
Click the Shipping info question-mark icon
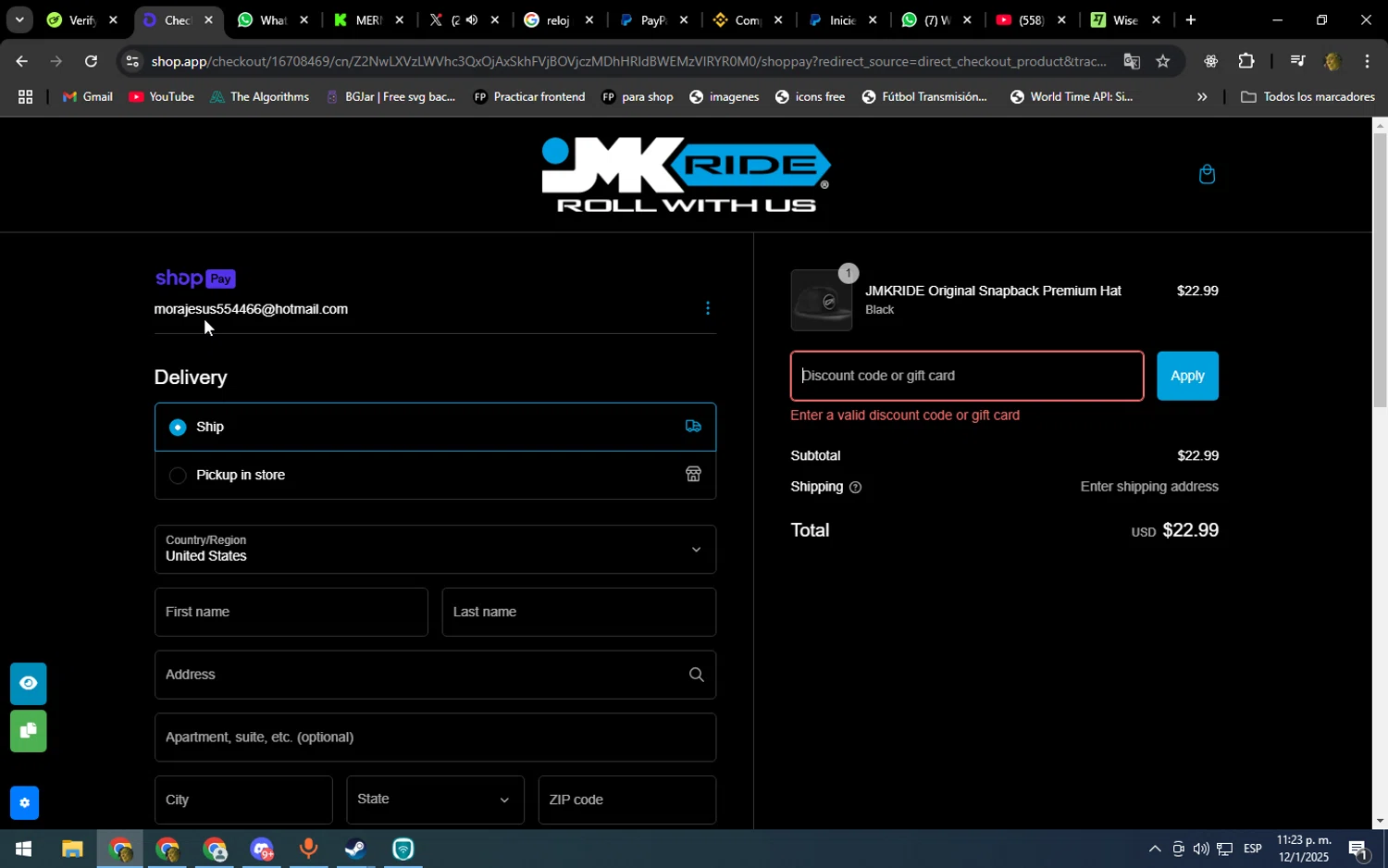(855, 488)
